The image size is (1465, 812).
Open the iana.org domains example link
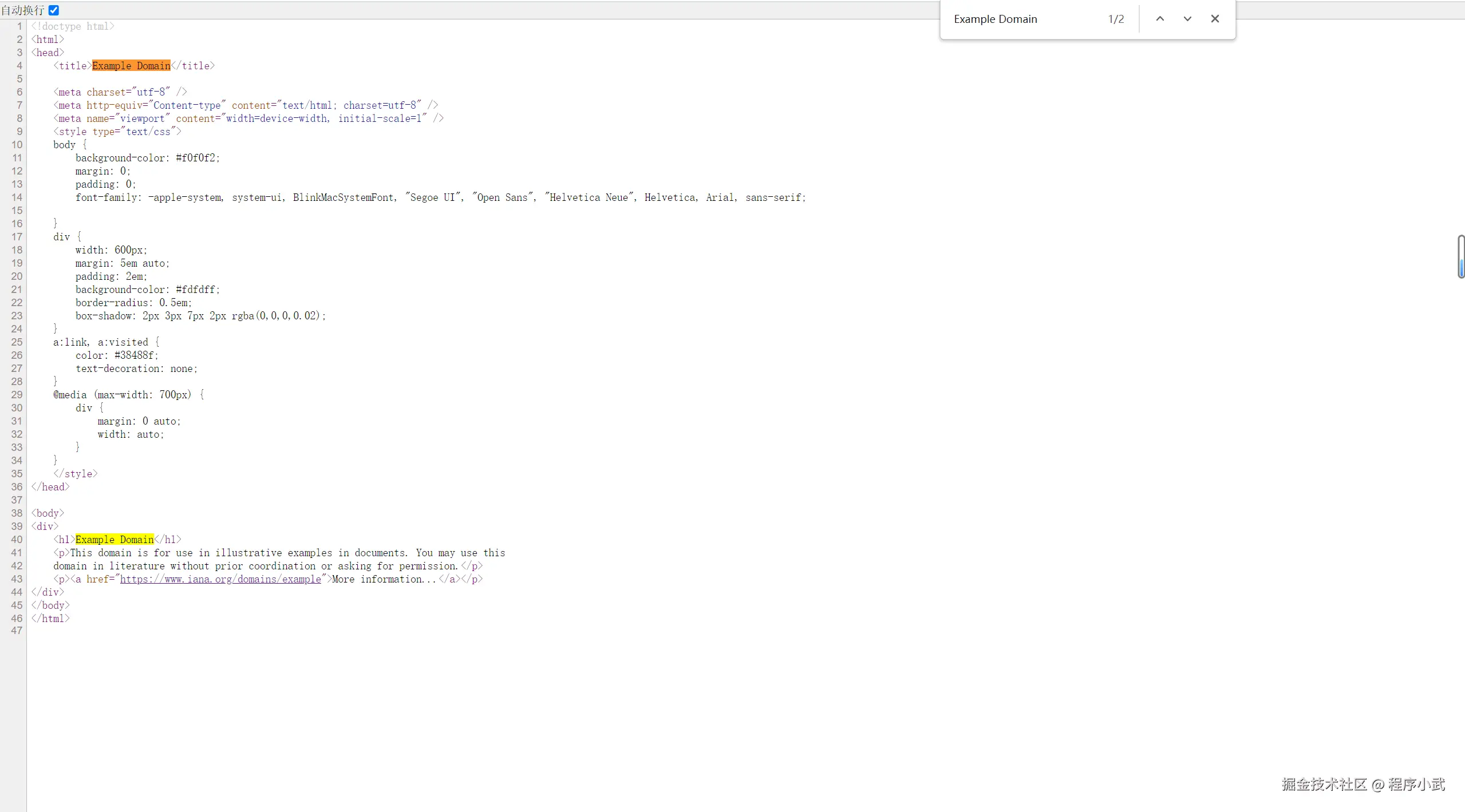click(220, 579)
